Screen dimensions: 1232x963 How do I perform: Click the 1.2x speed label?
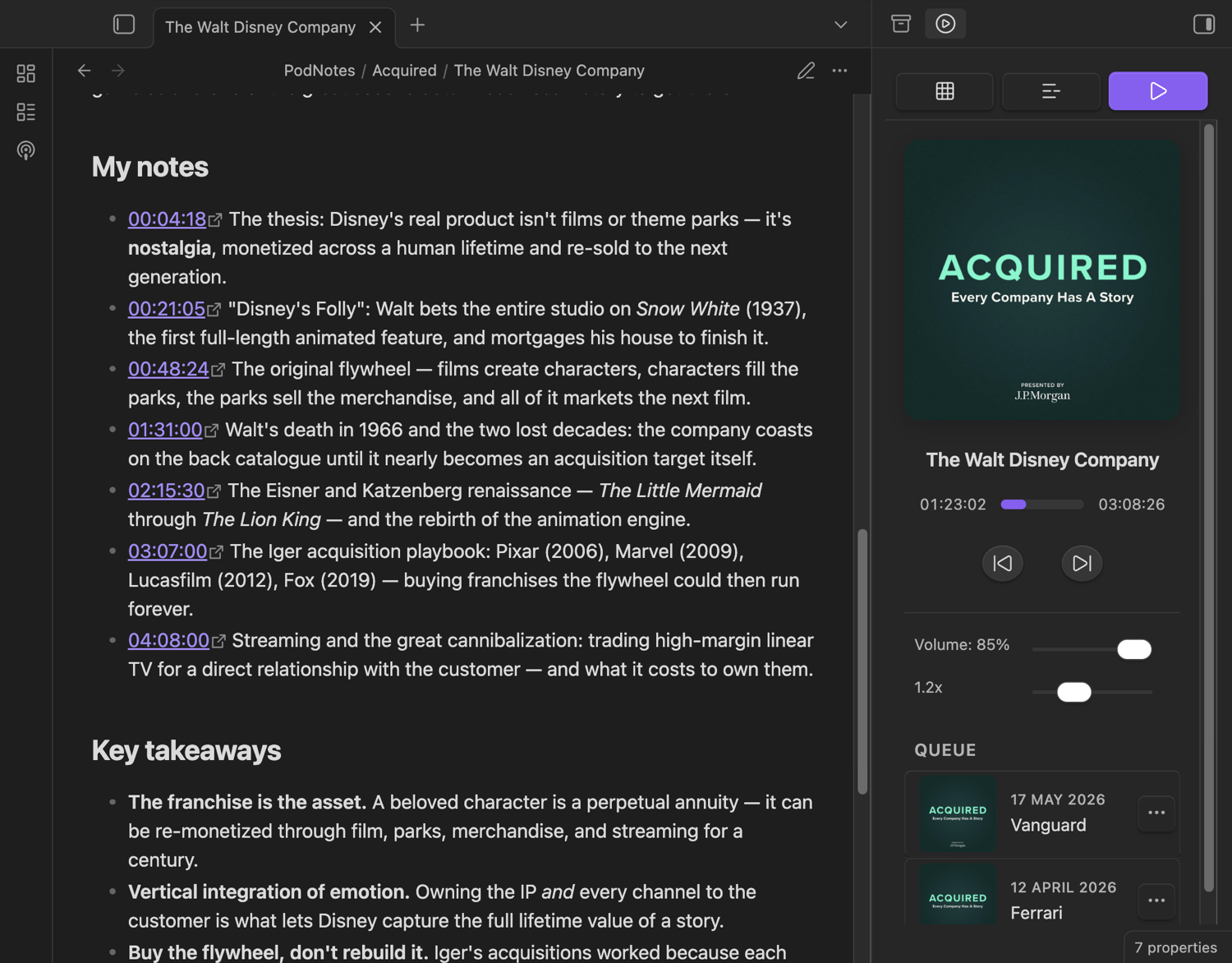[928, 688]
